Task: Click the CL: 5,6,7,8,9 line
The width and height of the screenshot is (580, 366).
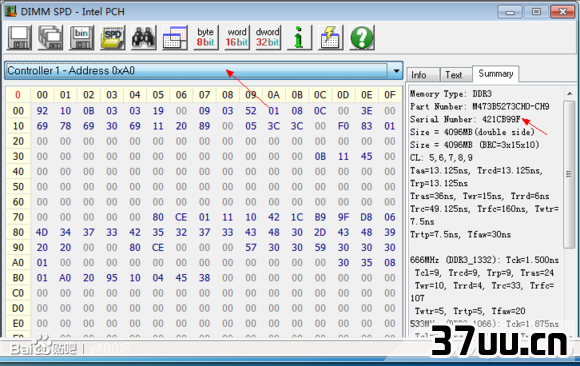Action: [441, 158]
